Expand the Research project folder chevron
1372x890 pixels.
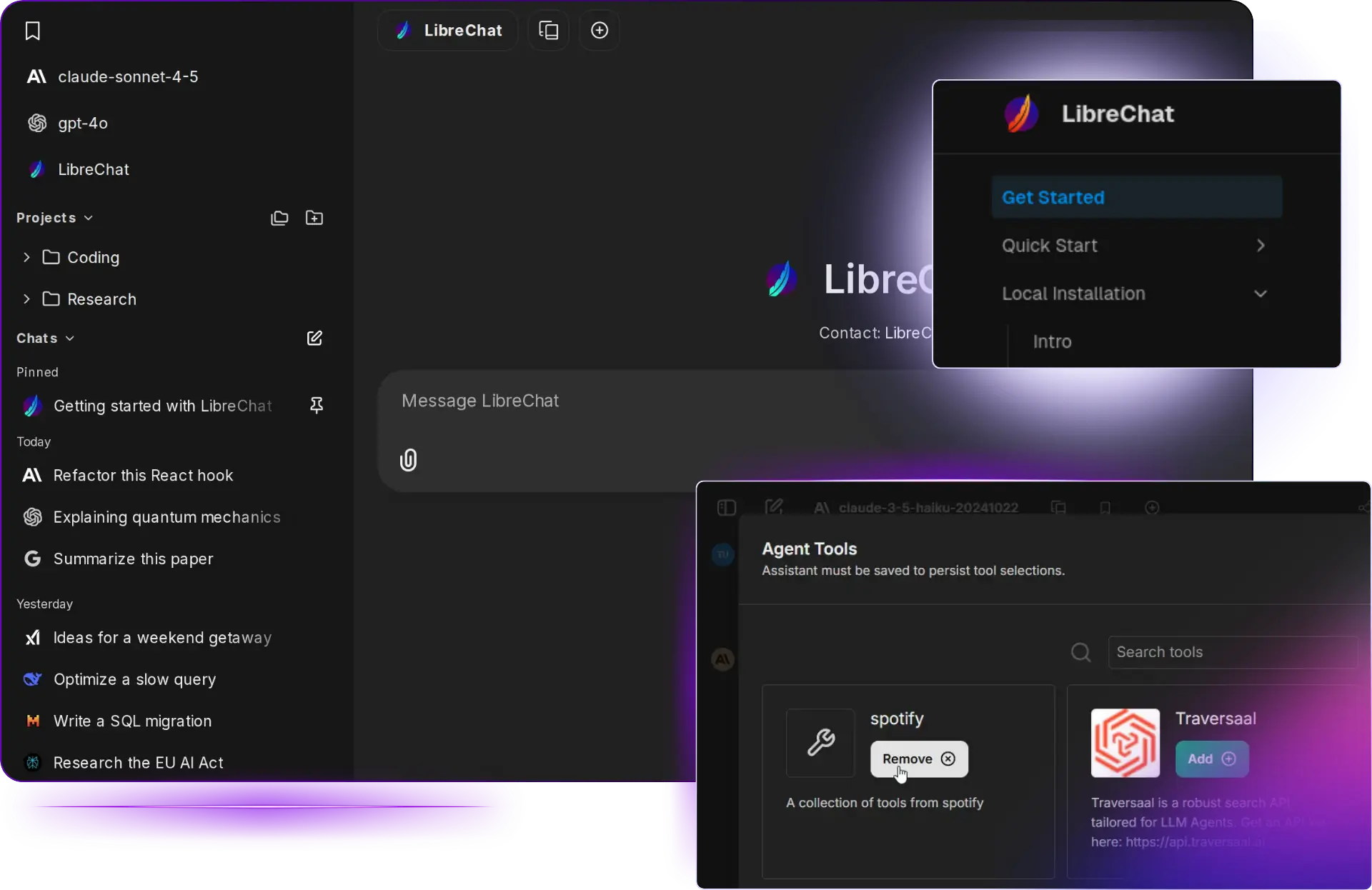click(26, 299)
